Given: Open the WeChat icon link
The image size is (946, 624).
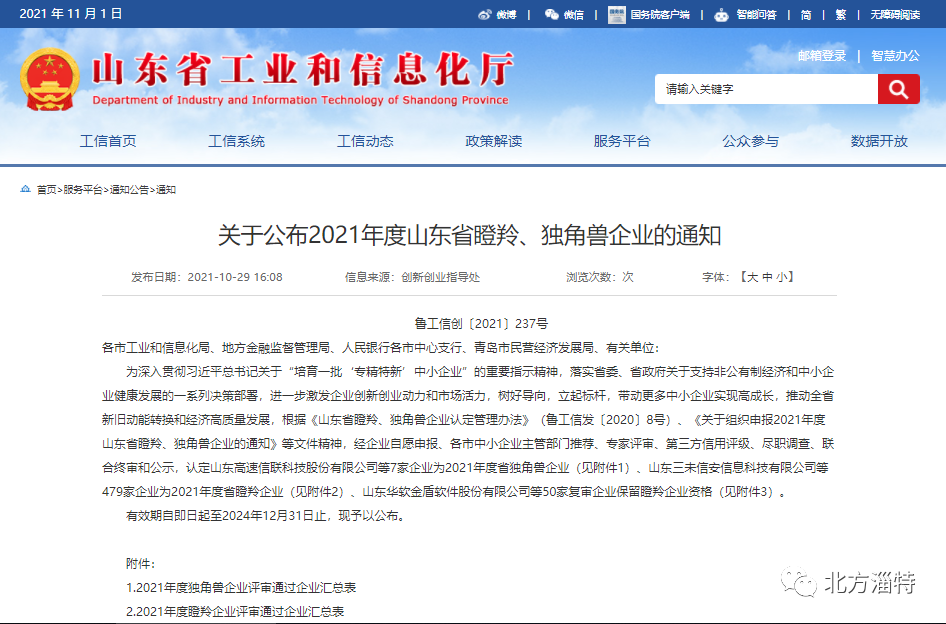Looking at the screenshot, I should (551, 14).
